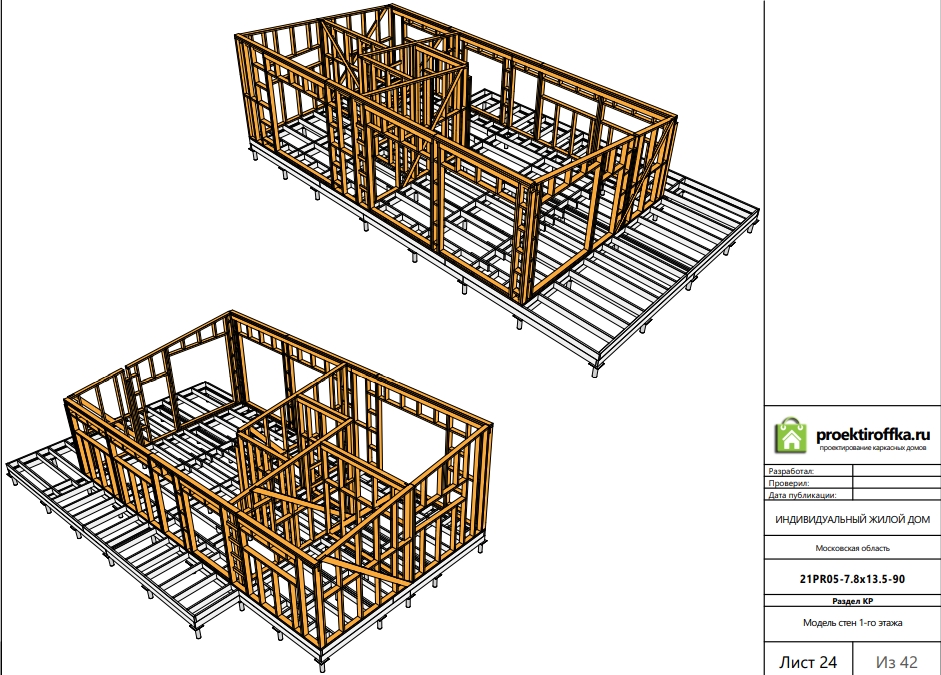The image size is (941, 675).
Task: Click the 'Из 42' total sheets text
Action: click(x=897, y=662)
